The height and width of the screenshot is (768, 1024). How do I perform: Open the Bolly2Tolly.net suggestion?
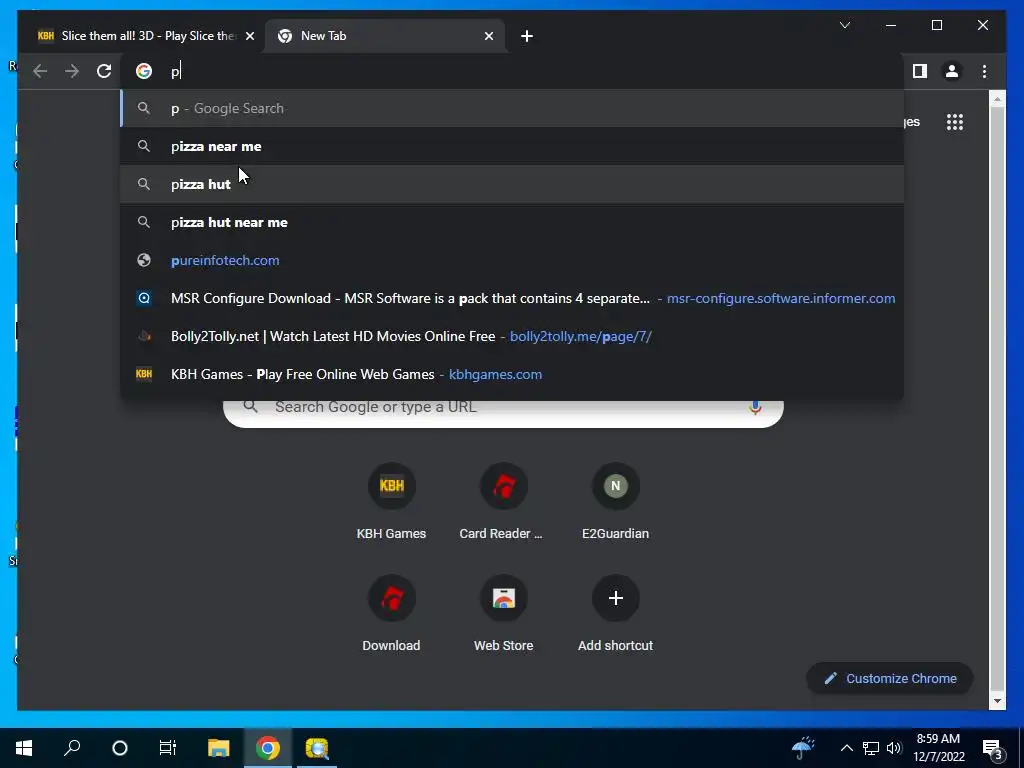[512, 336]
